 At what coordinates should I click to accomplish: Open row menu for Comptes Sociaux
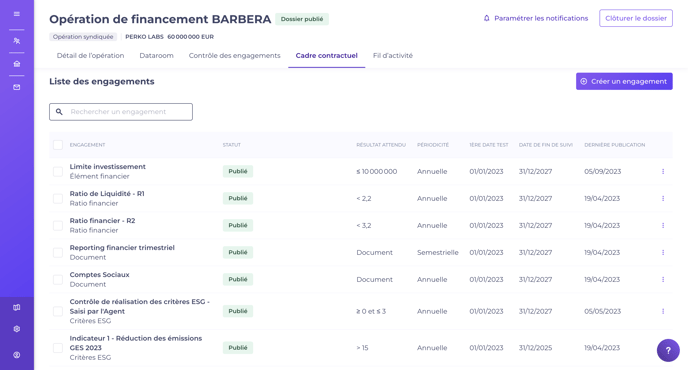pos(663,280)
